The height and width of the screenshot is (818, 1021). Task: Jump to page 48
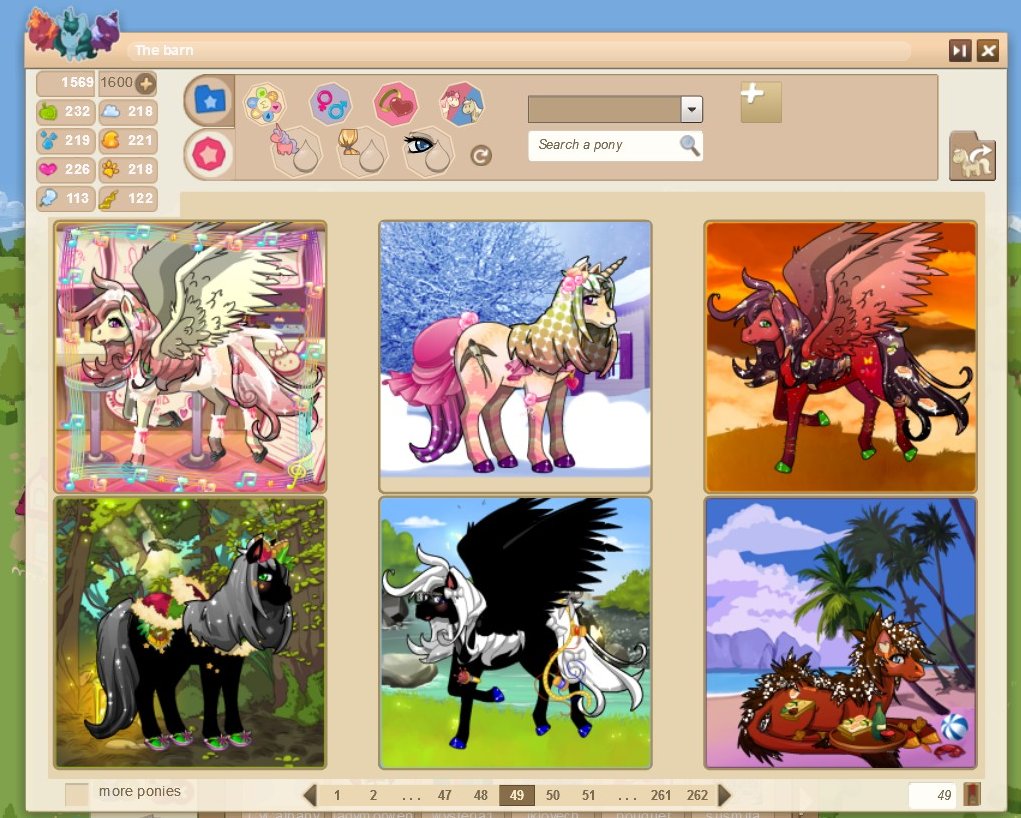click(x=481, y=795)
